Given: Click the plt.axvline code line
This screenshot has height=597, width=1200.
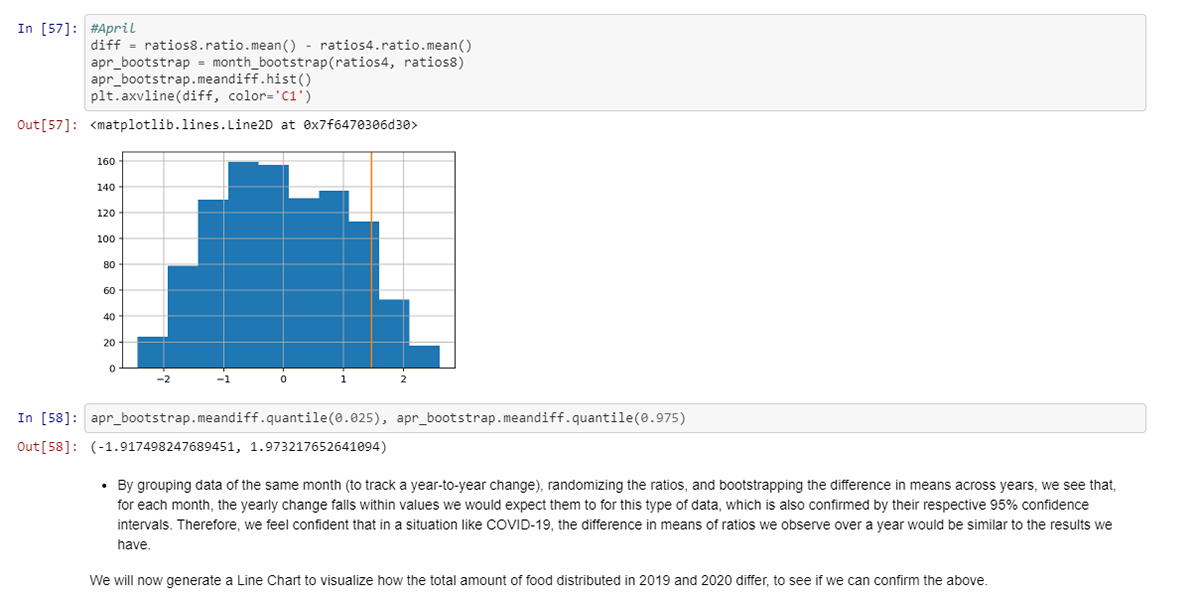Looking at the screenshot, I should [201, 96].
